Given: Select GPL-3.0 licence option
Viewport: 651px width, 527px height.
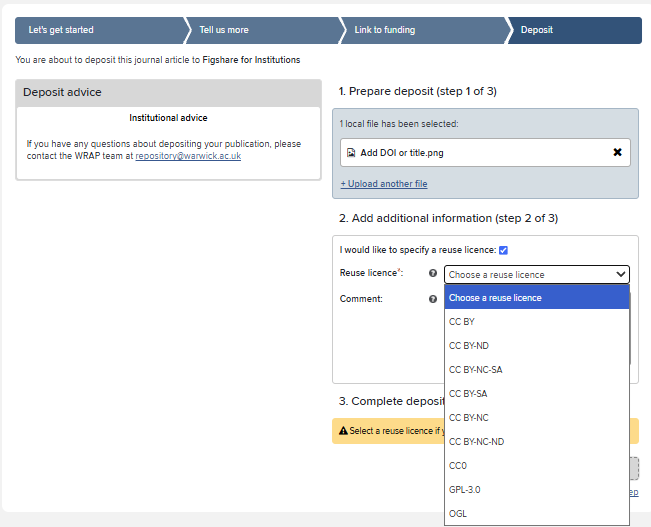Looking at the screenshot, I should point(537,490).
